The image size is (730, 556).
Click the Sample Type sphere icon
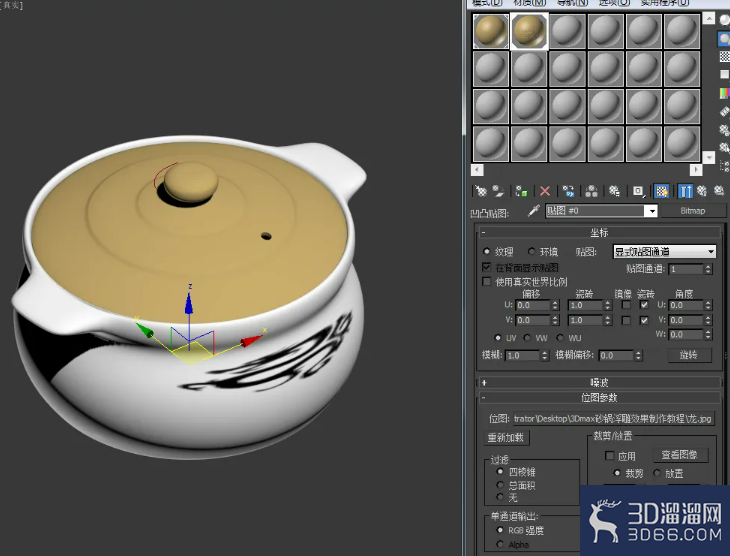724,20
